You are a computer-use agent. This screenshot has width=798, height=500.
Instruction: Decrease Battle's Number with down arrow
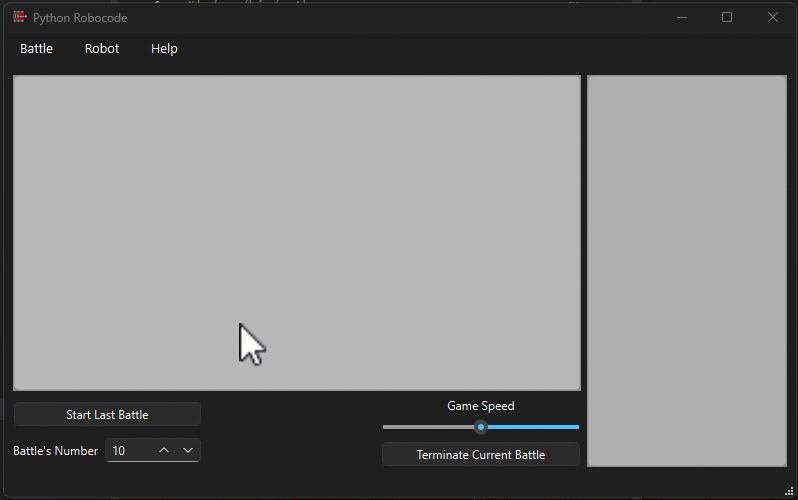tap(188, 451)
